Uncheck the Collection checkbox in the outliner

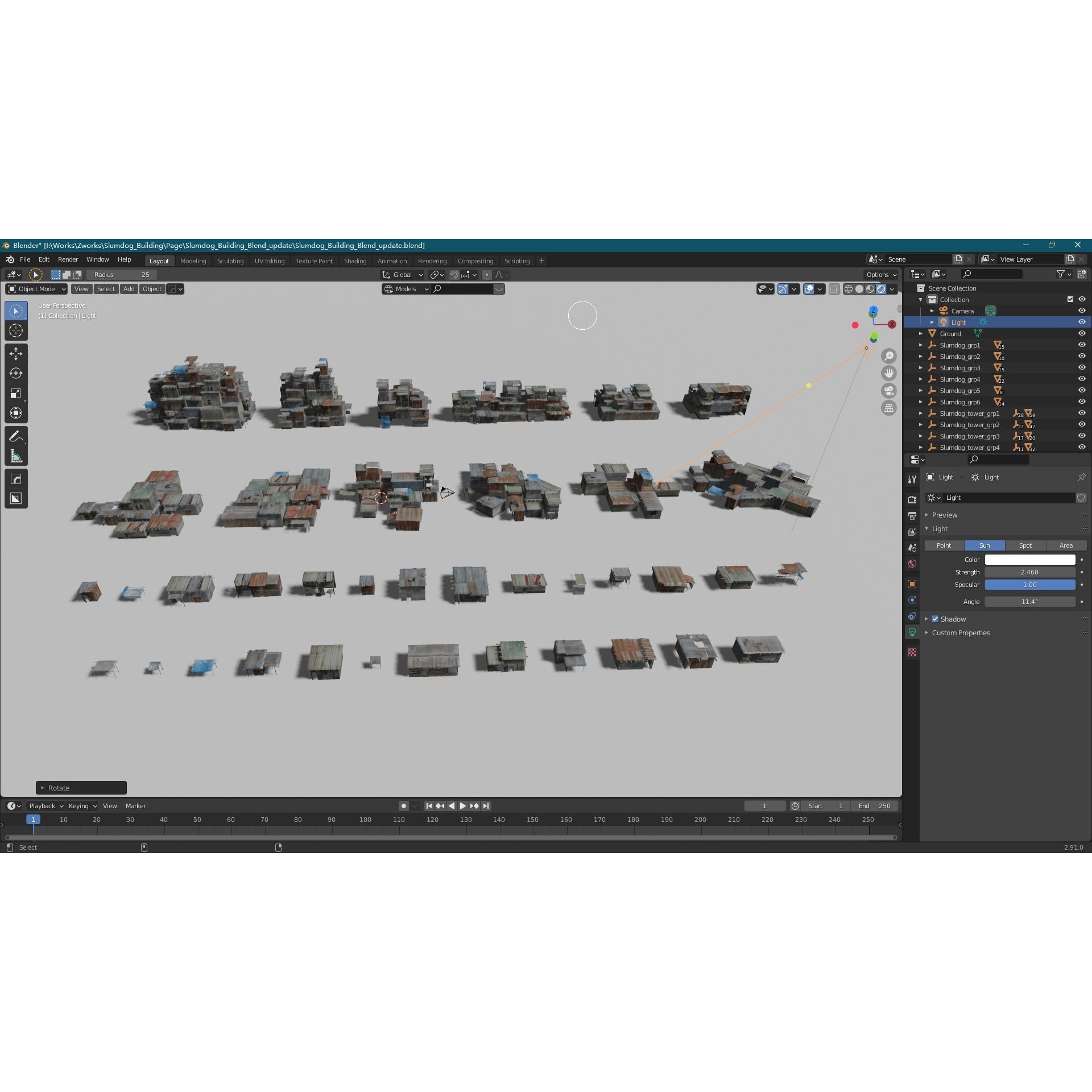(x=1070, y=299)
